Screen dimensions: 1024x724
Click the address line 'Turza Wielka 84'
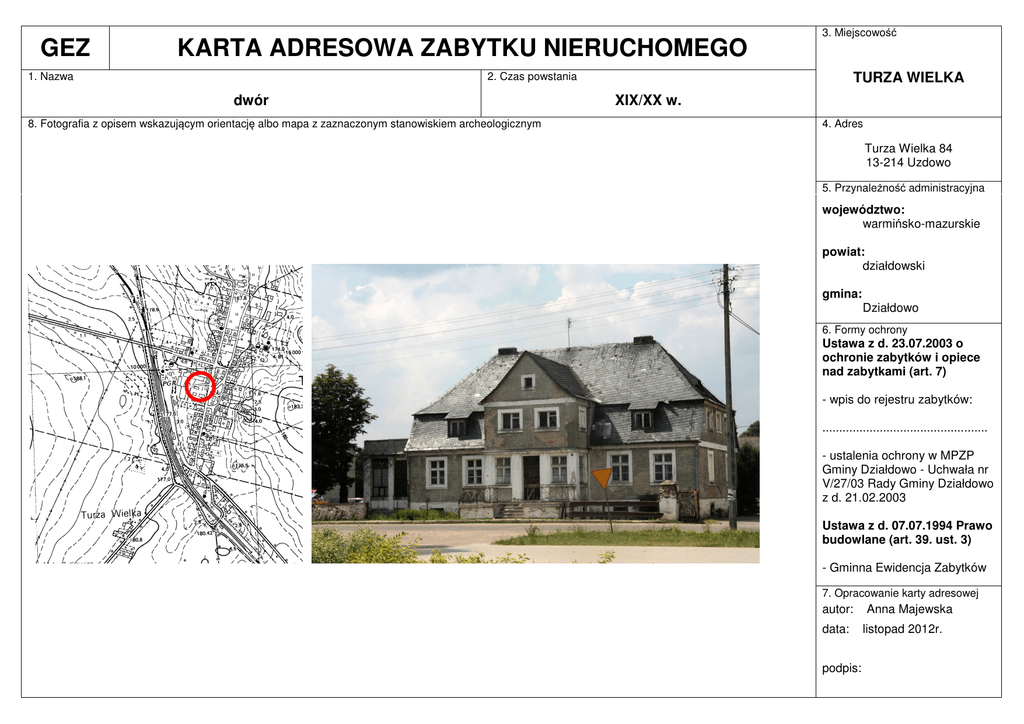click(x=907, y=148)
